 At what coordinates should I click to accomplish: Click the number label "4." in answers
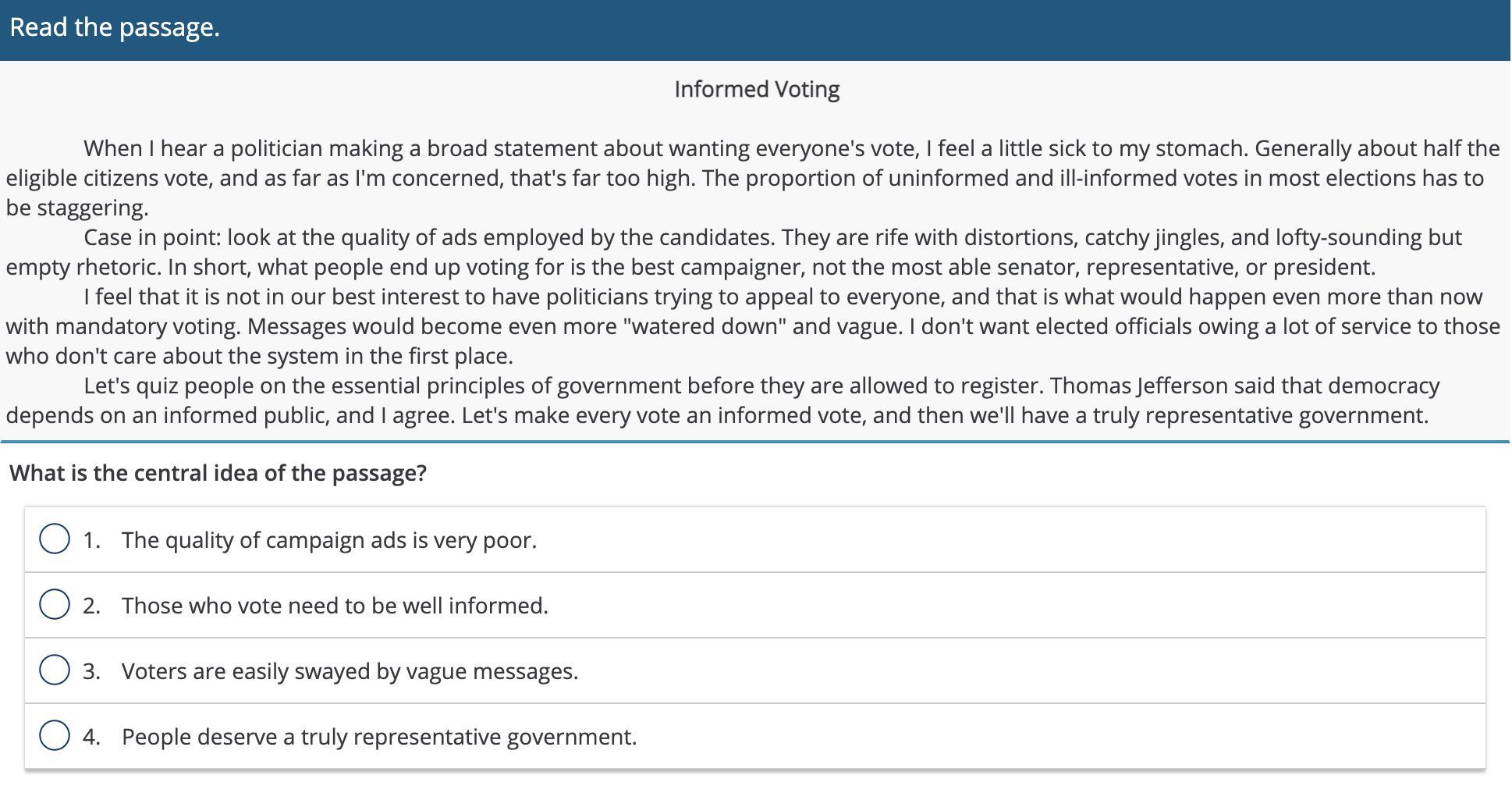click(x=91, y=737)
